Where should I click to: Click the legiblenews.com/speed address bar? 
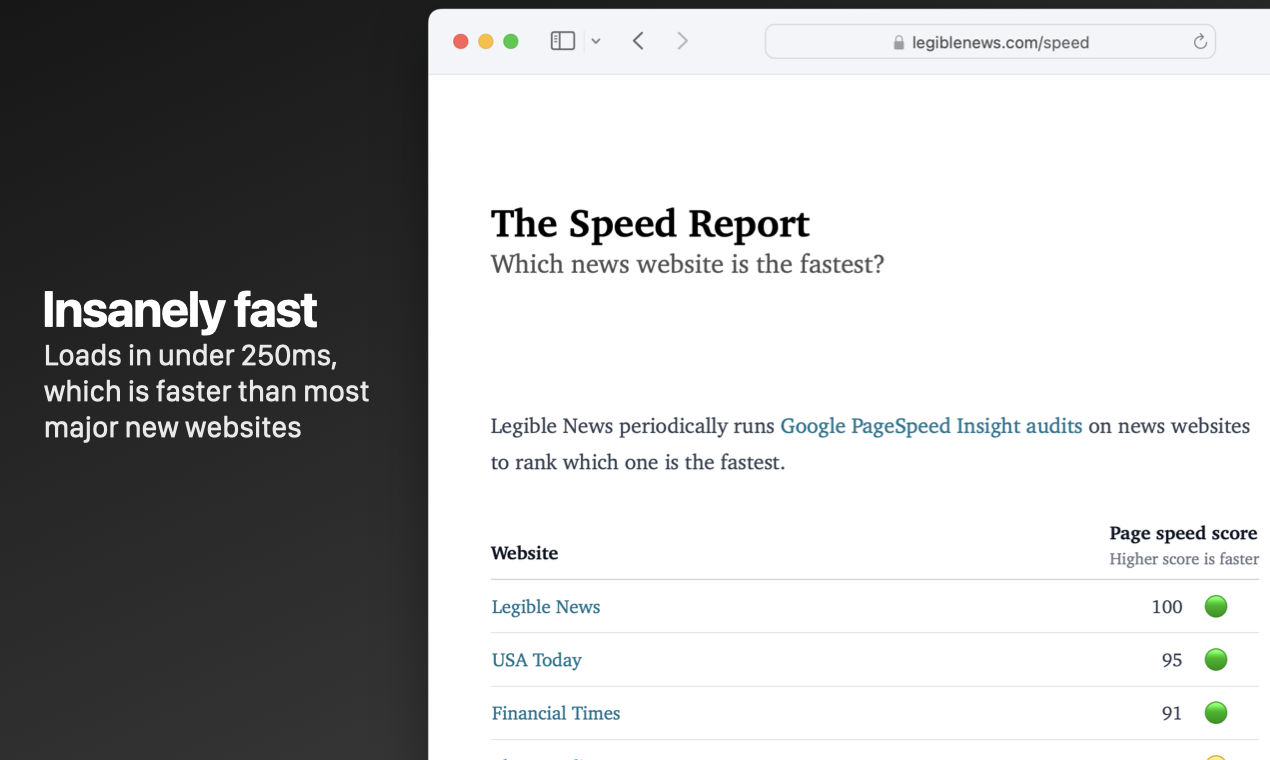click(990, 42)
